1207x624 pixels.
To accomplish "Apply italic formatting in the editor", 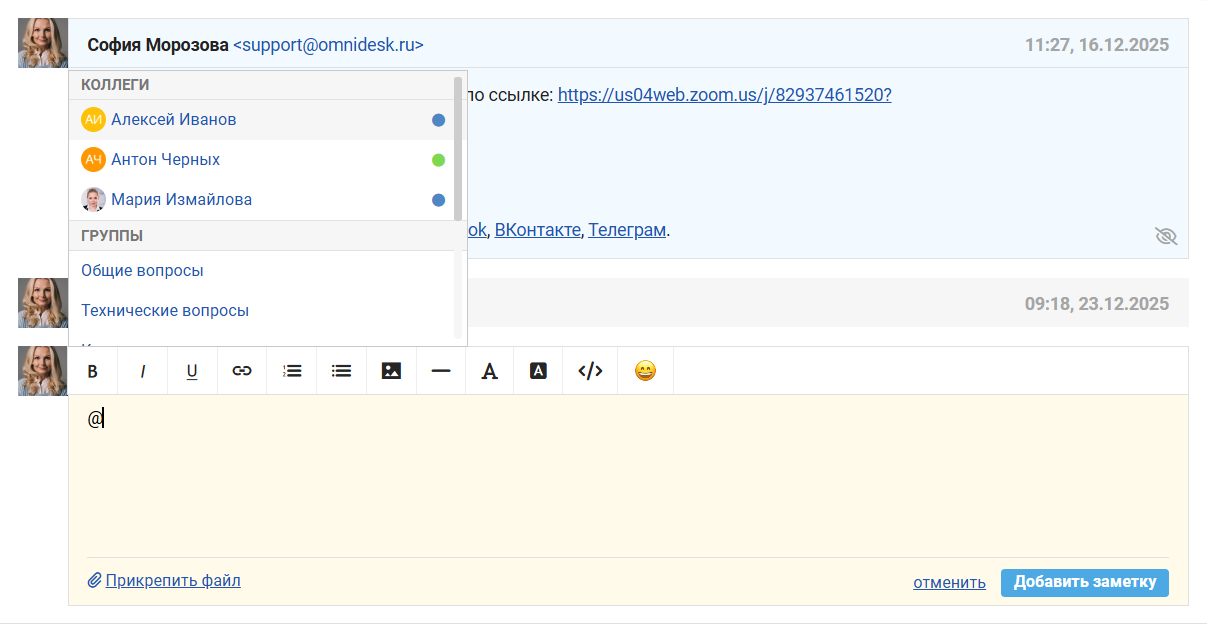I will click(142, 371).
